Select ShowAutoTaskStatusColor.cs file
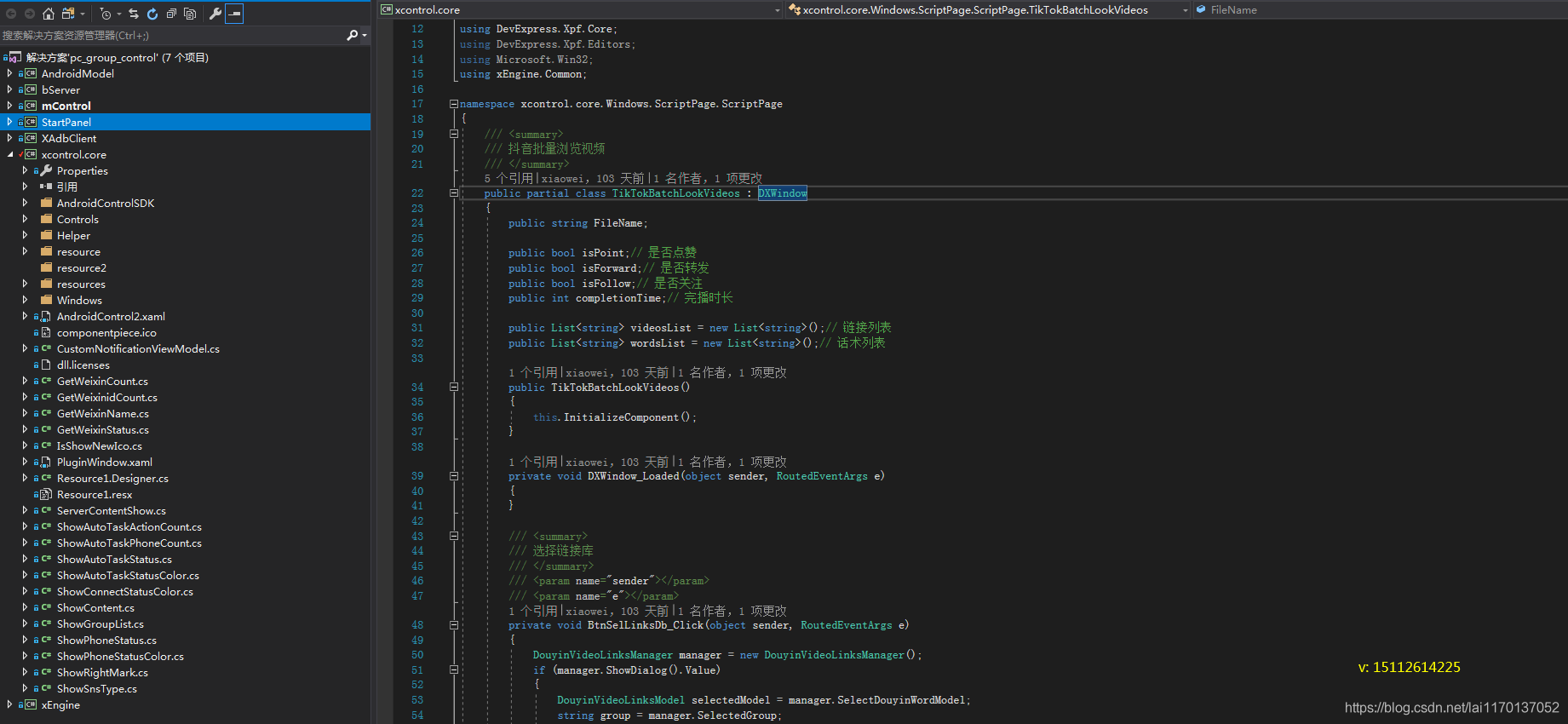The width and height of the screenshot is (1568, 724). 128,575
